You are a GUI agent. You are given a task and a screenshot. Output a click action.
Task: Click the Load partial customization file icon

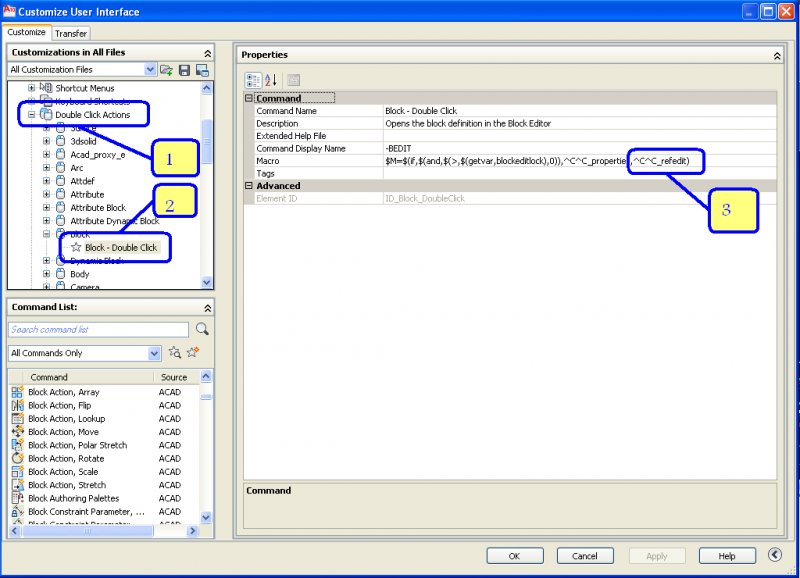tap(166, 70)
